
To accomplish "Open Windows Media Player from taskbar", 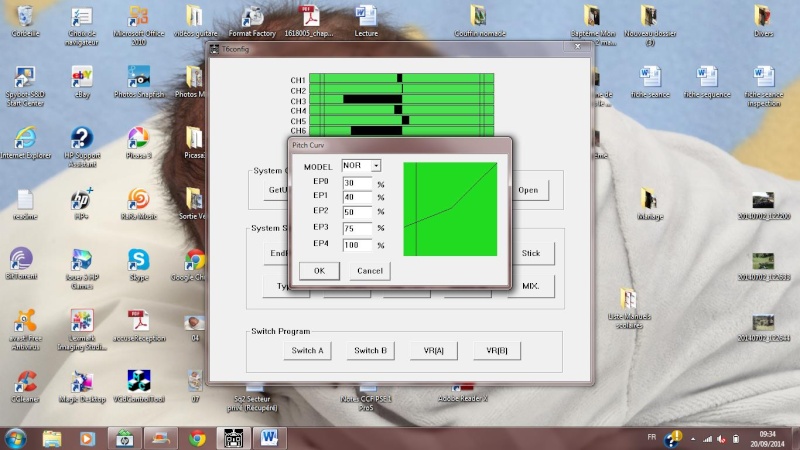I will pyautogui.click(x=87, y=439).
